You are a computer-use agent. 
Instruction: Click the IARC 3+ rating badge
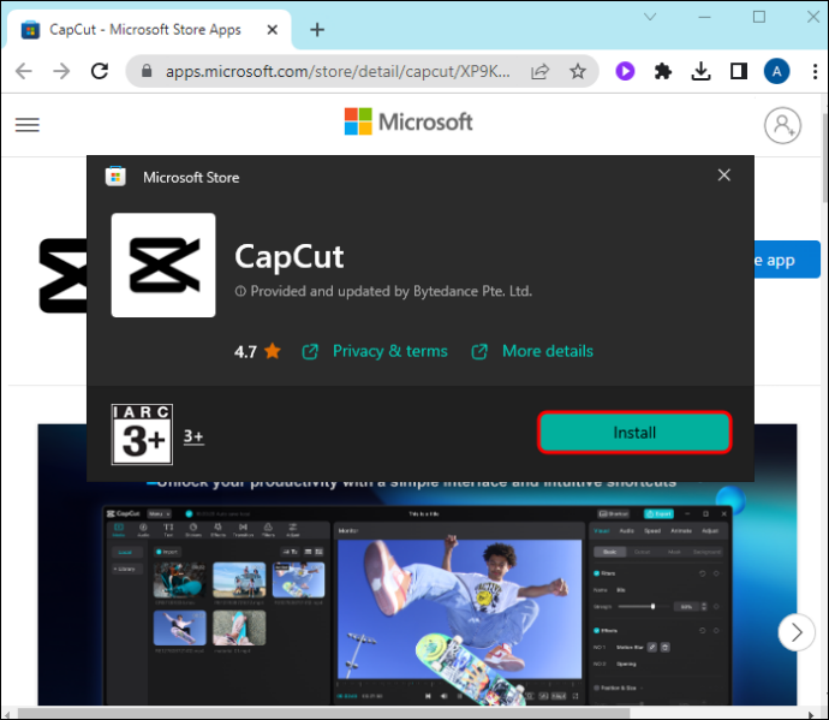tap(142, 434)
